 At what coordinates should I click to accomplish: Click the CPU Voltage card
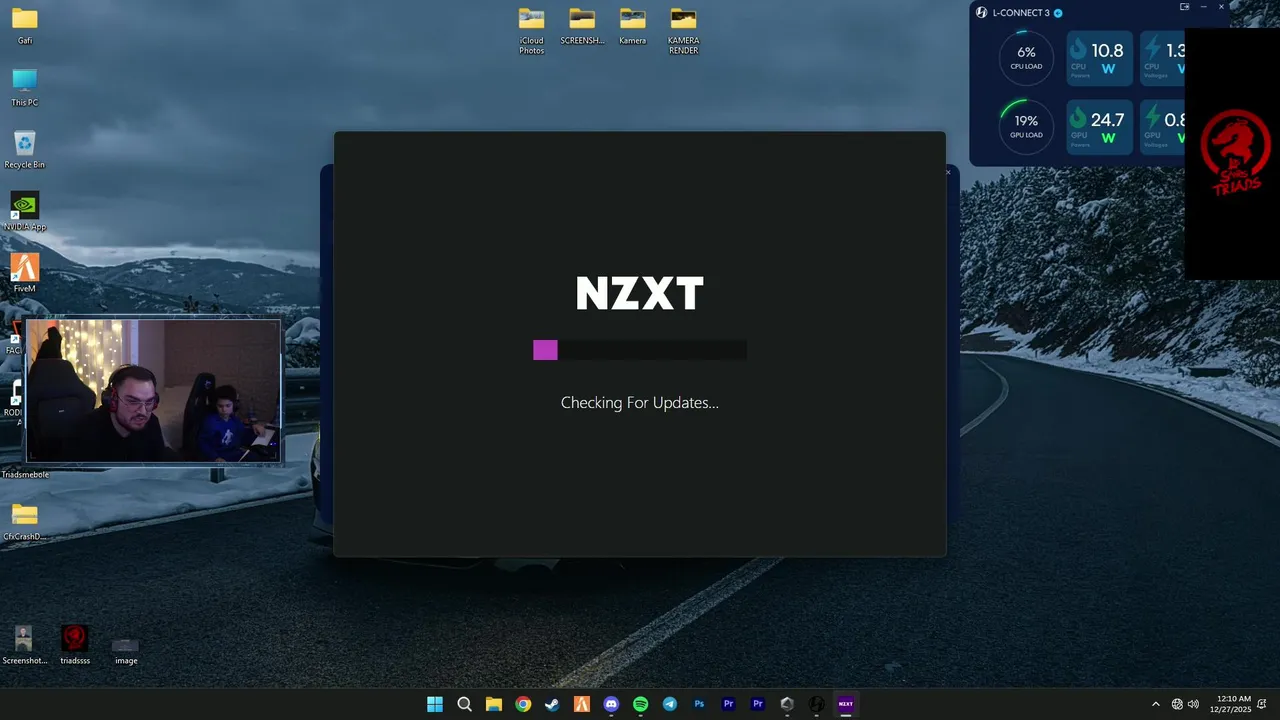[1163, 58]
